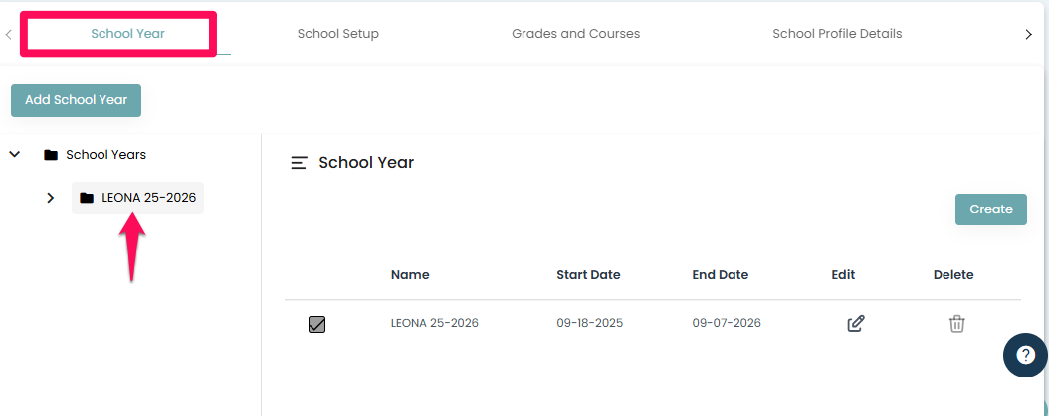This screenshot has width=1049, height=416.
Task: Expand the LEONA 25-2026 tree node
Action: 51,198
